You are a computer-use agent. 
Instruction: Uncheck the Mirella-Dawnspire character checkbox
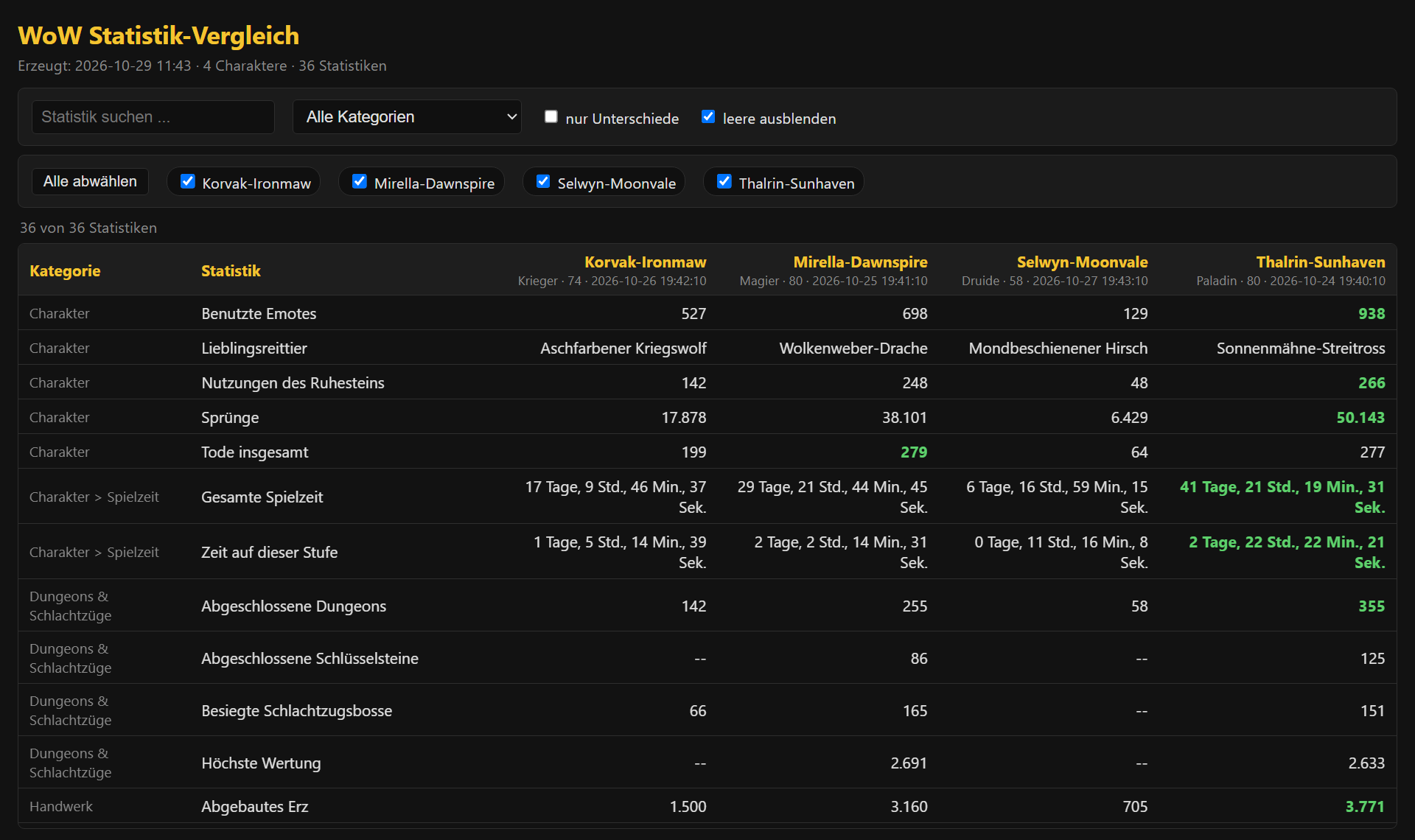(x=360, y=181)
